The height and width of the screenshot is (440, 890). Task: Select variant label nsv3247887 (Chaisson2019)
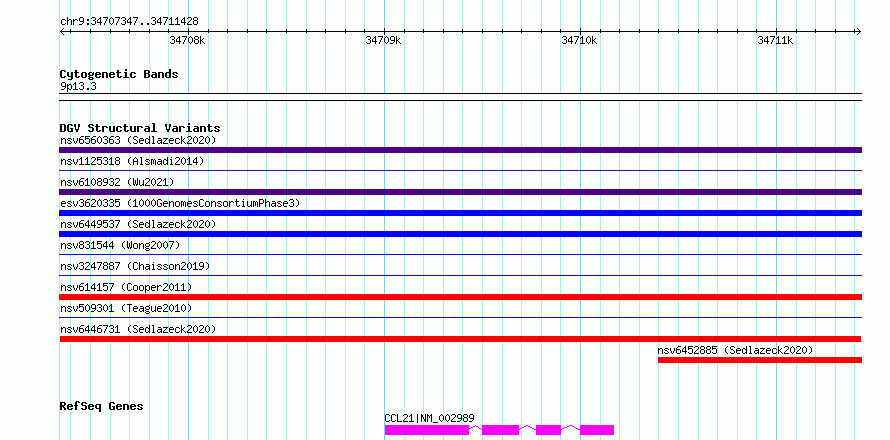click(135, 266)
